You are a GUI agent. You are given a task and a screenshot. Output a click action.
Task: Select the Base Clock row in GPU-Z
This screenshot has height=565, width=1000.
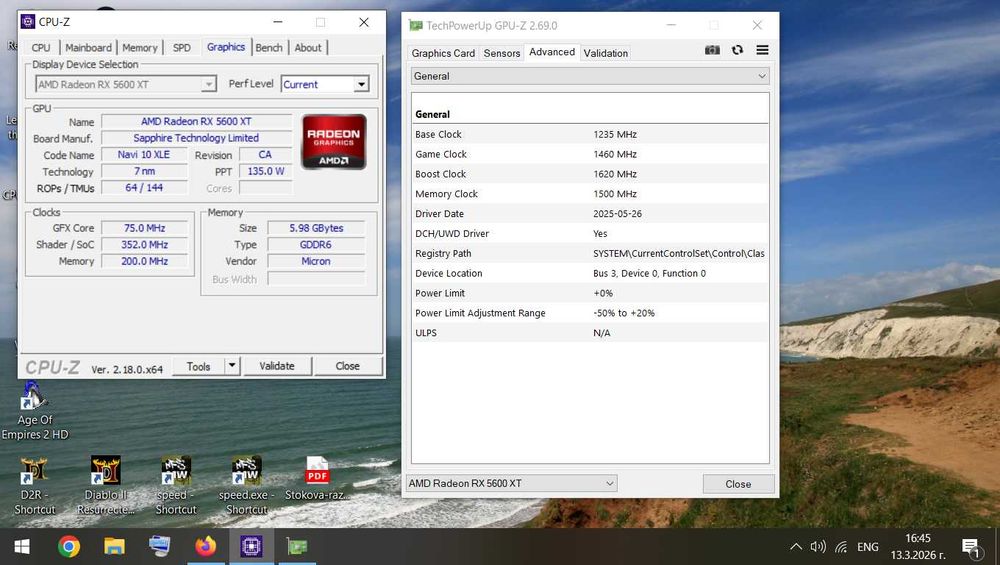point(590,134)
